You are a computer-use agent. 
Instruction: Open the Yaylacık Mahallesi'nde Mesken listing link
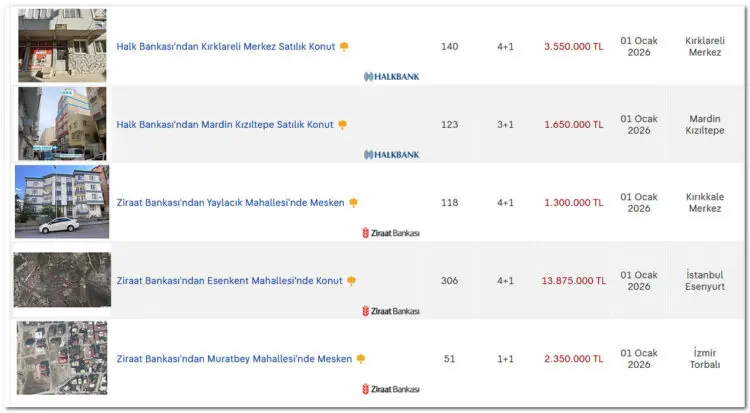tap(230, 203)
